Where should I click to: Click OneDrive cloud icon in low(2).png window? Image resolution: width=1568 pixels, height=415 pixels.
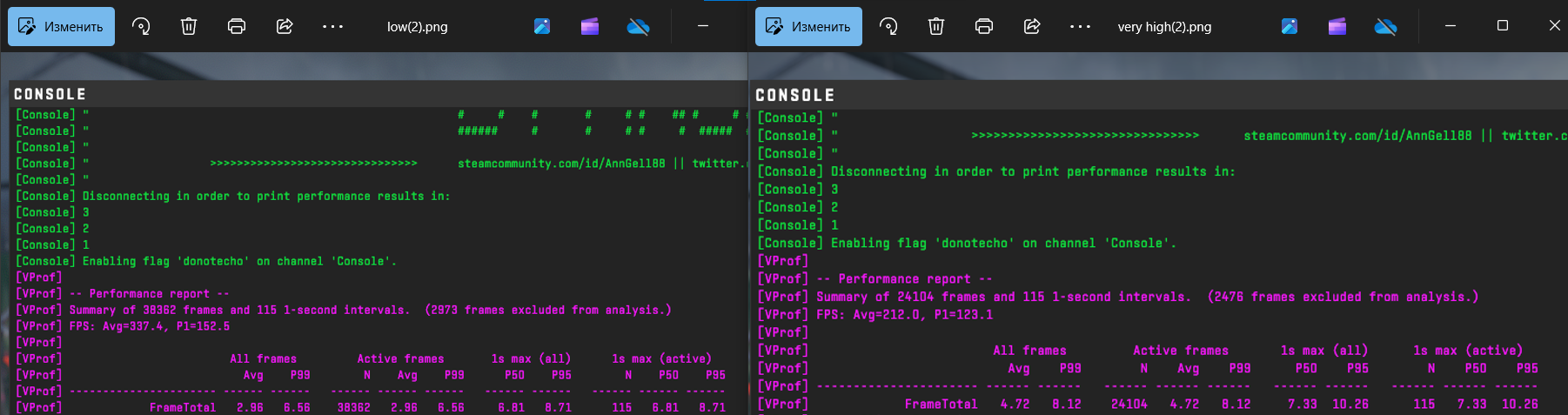click(638, 26)
